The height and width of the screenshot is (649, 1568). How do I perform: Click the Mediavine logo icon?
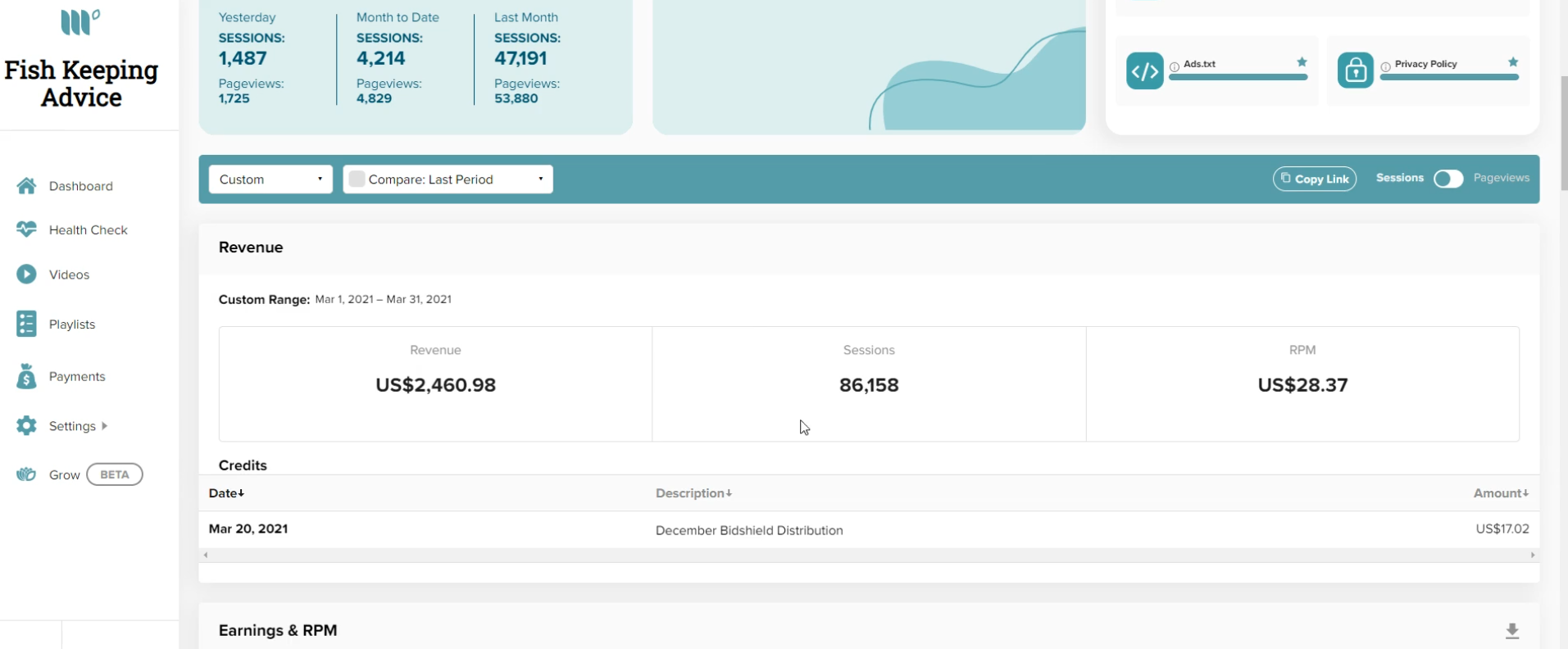[x=80, y=21]
